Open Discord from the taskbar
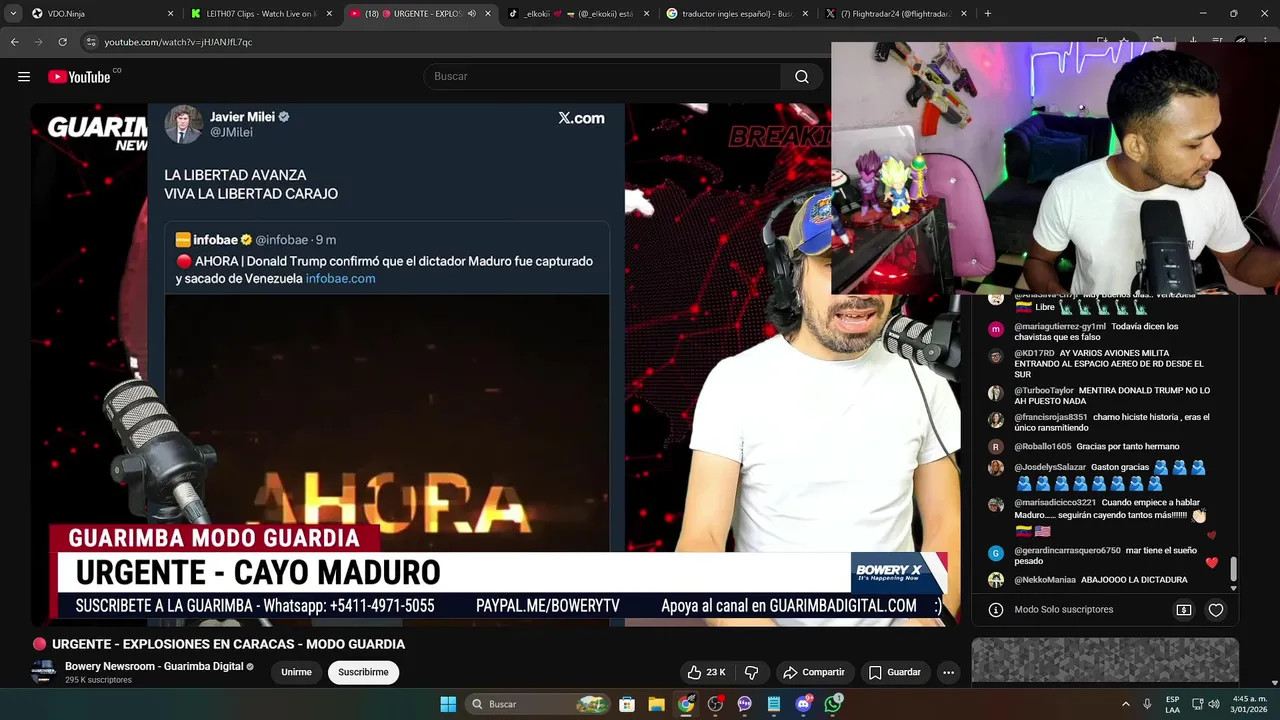This screenshot has width=1280, height=720. (803, 704)
